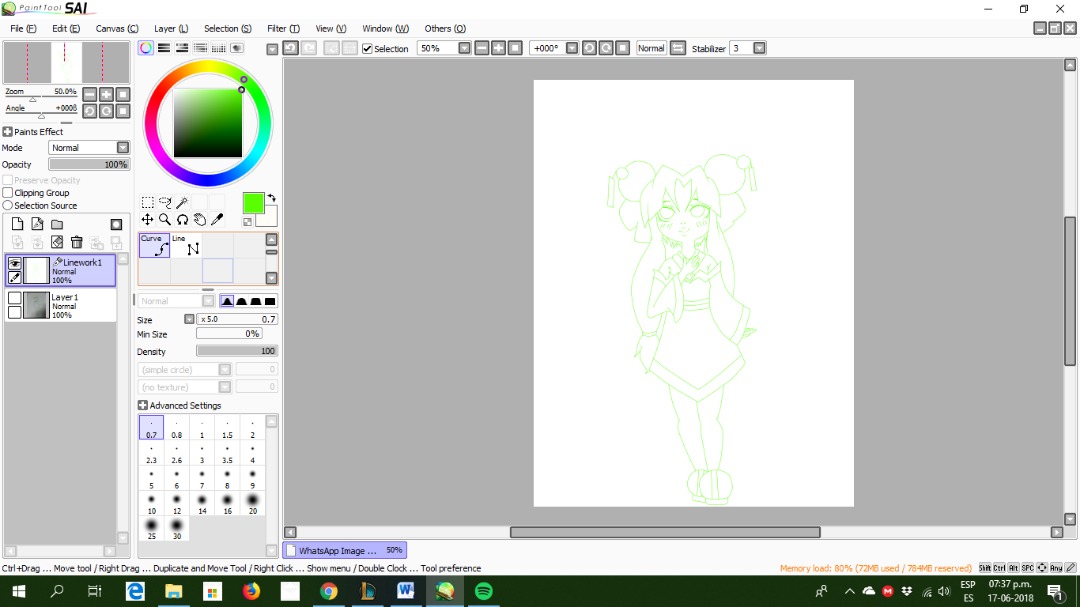Show the swatches panel
Viewport: 1080px width, 607px height.
pos(218,48)
